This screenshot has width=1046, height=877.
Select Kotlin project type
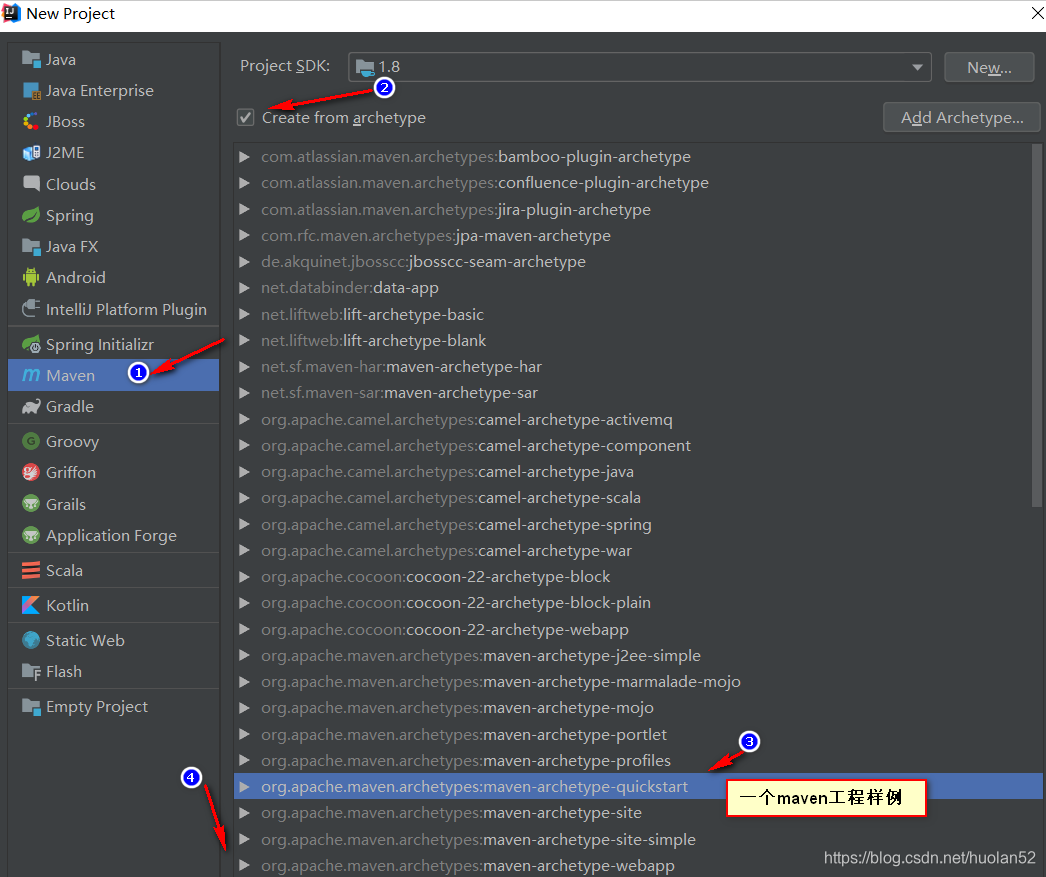[114, 605]
